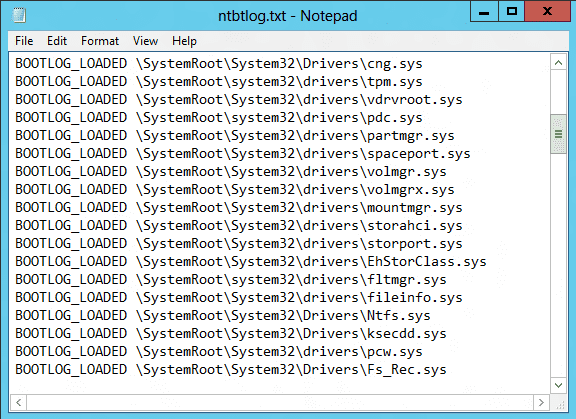576x419 pixels.
Task: Maximize the Notepad window
Action: tap(511, 11)
